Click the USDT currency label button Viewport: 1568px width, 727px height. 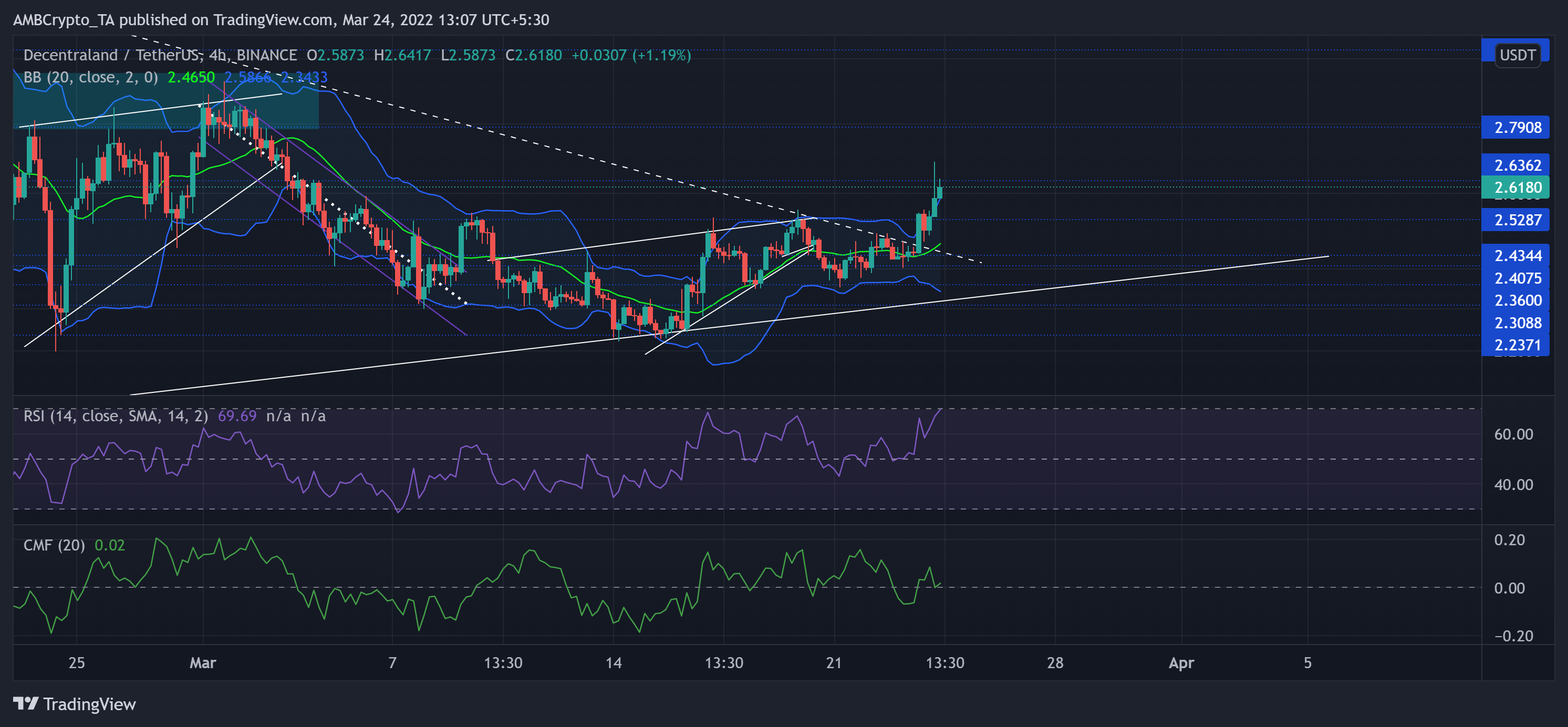tap(1517, 55)
